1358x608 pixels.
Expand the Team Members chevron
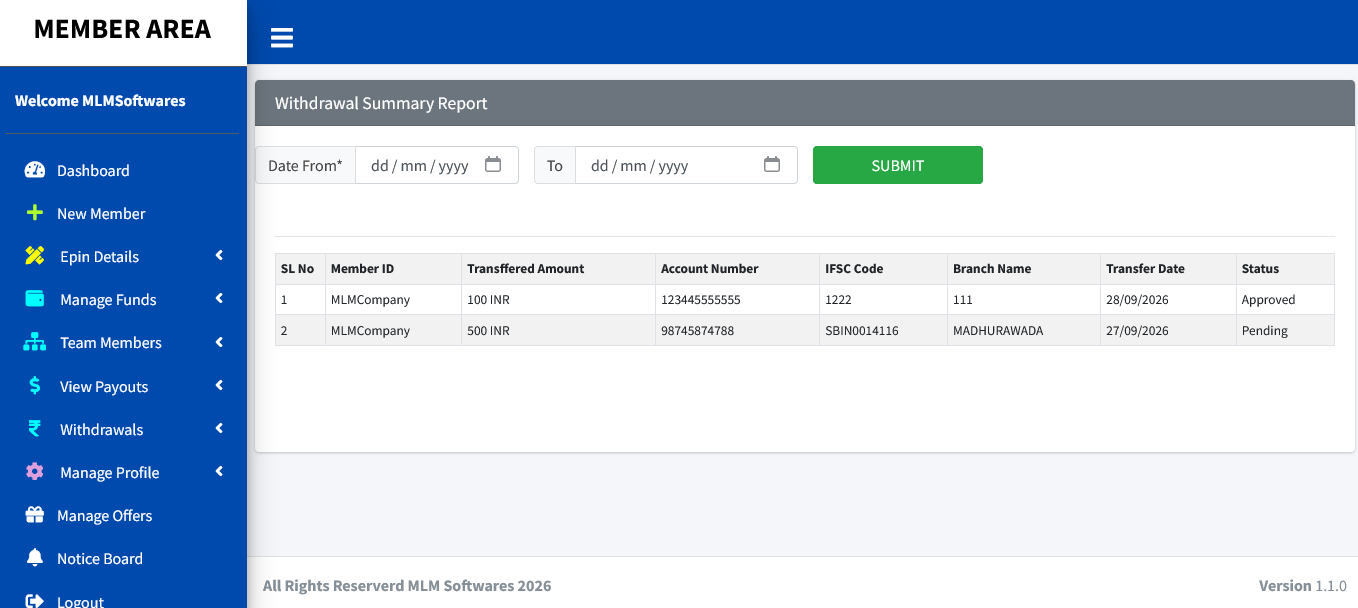click(219, 342)
